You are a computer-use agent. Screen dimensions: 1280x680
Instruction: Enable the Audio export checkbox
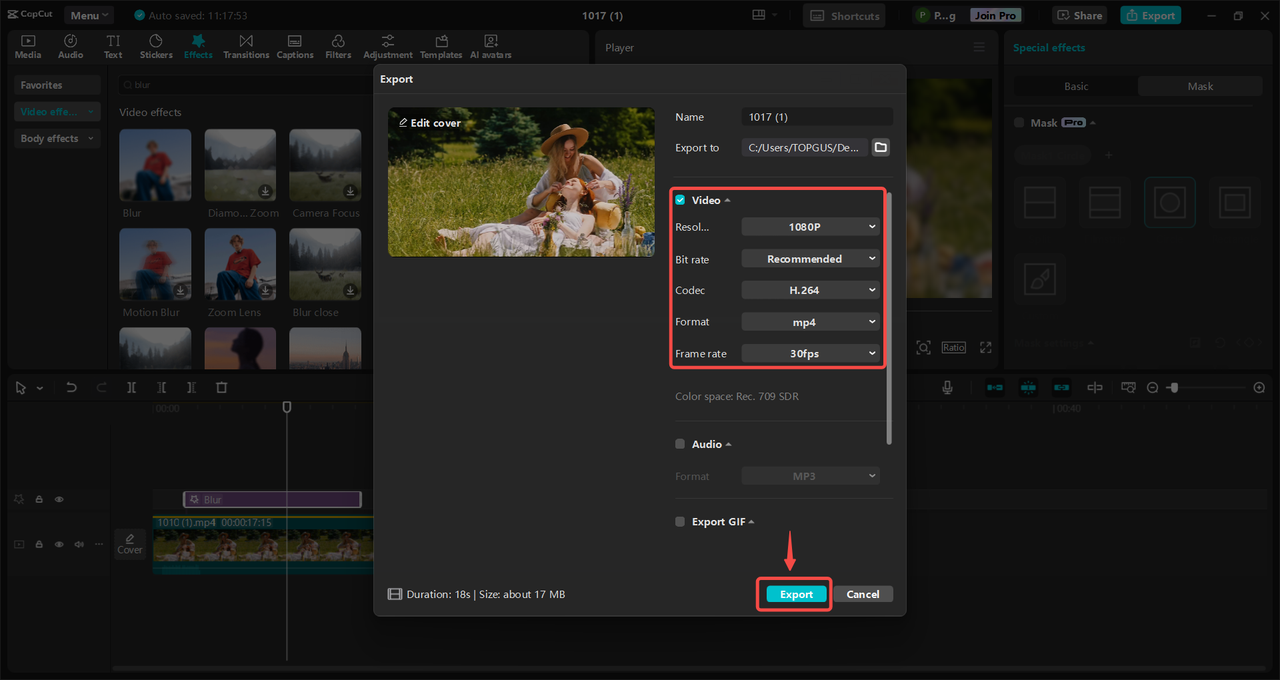[680, 444]
